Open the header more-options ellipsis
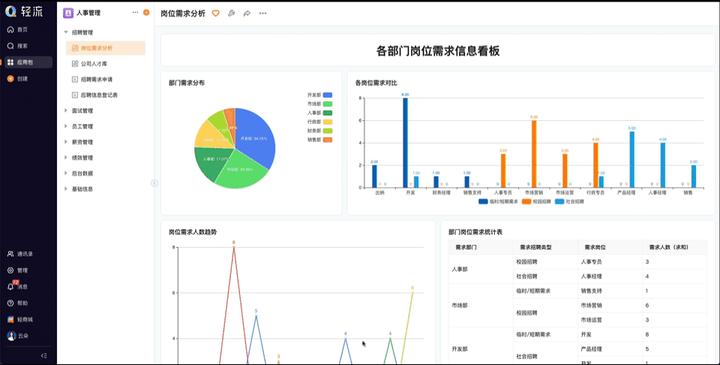 263,13
